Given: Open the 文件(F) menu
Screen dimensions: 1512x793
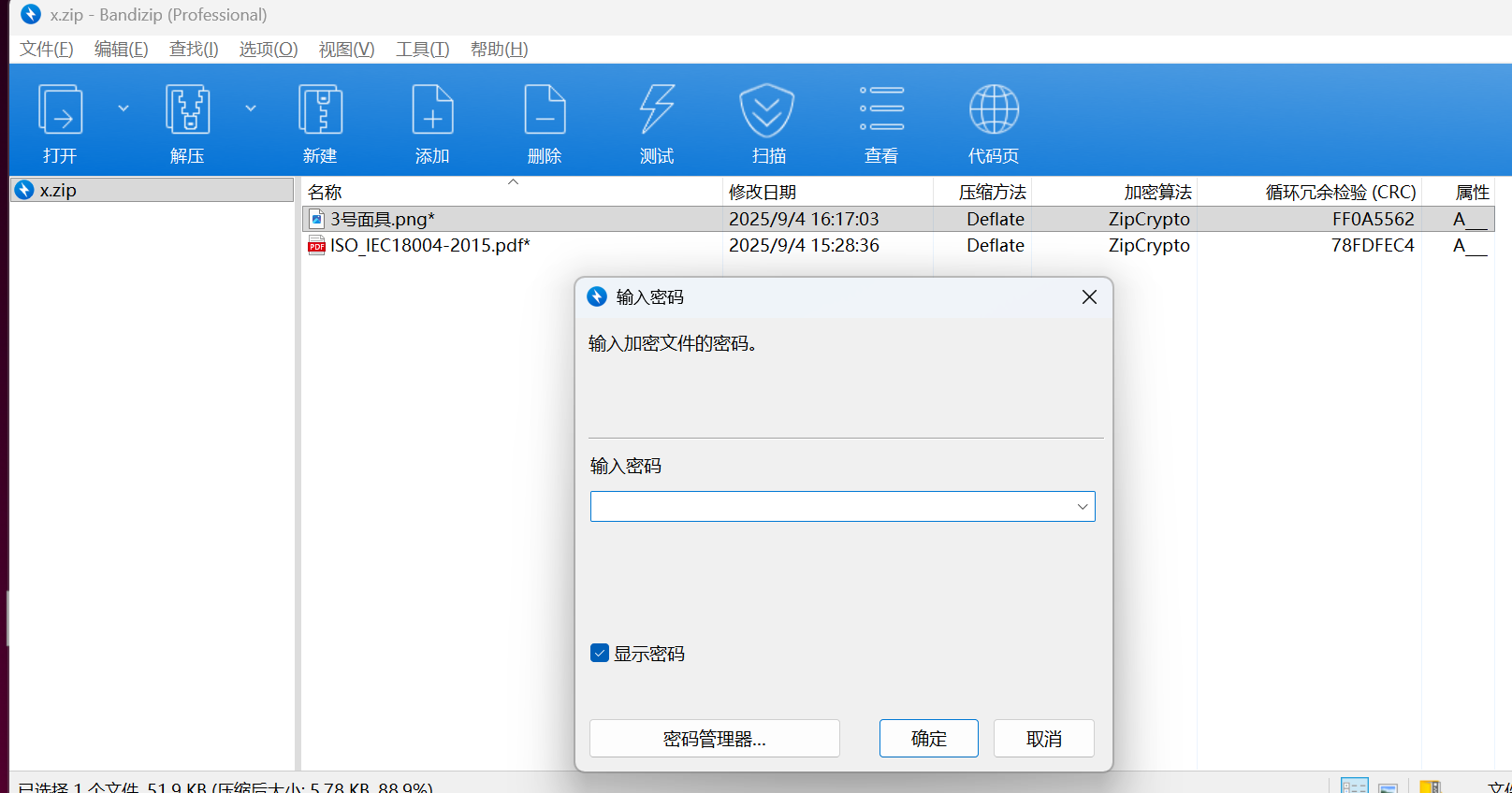Looking at the screenshot, I should (x=47, y=50).
